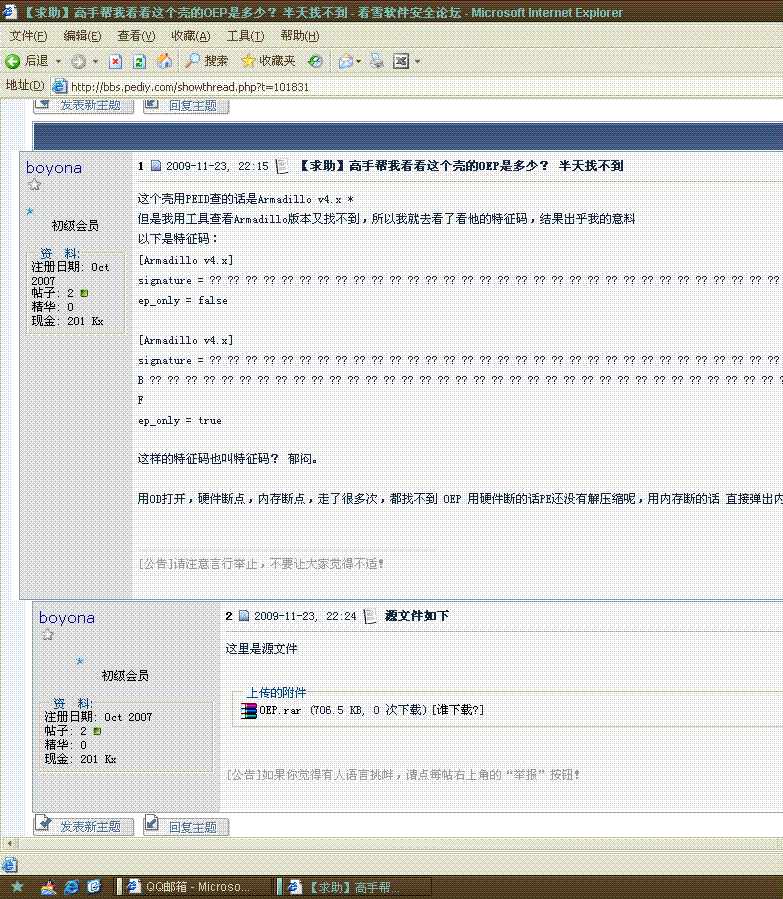The height and width of the screenshot is (899, 783).
Task: Open the 编辑(E) menu
Action: (x=82, y=36)
